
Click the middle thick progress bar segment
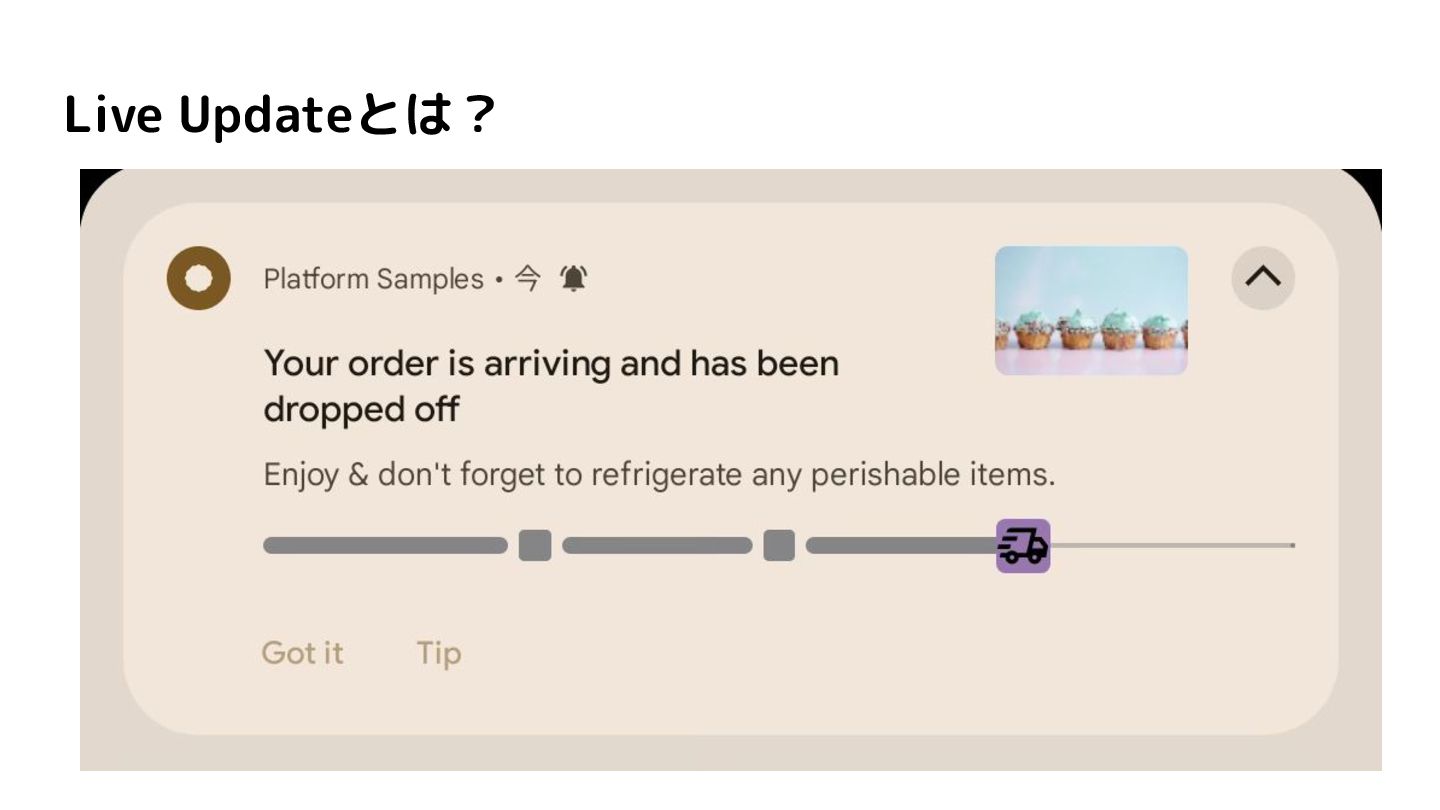click(x=657, y=545)
